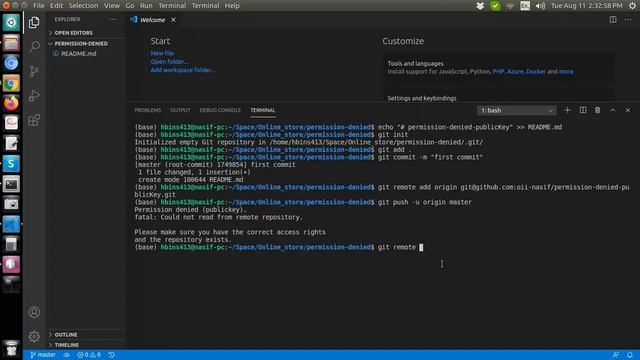Switch to the Output tab
Screen dimensions: 640x360
click(x=180, y=110)
